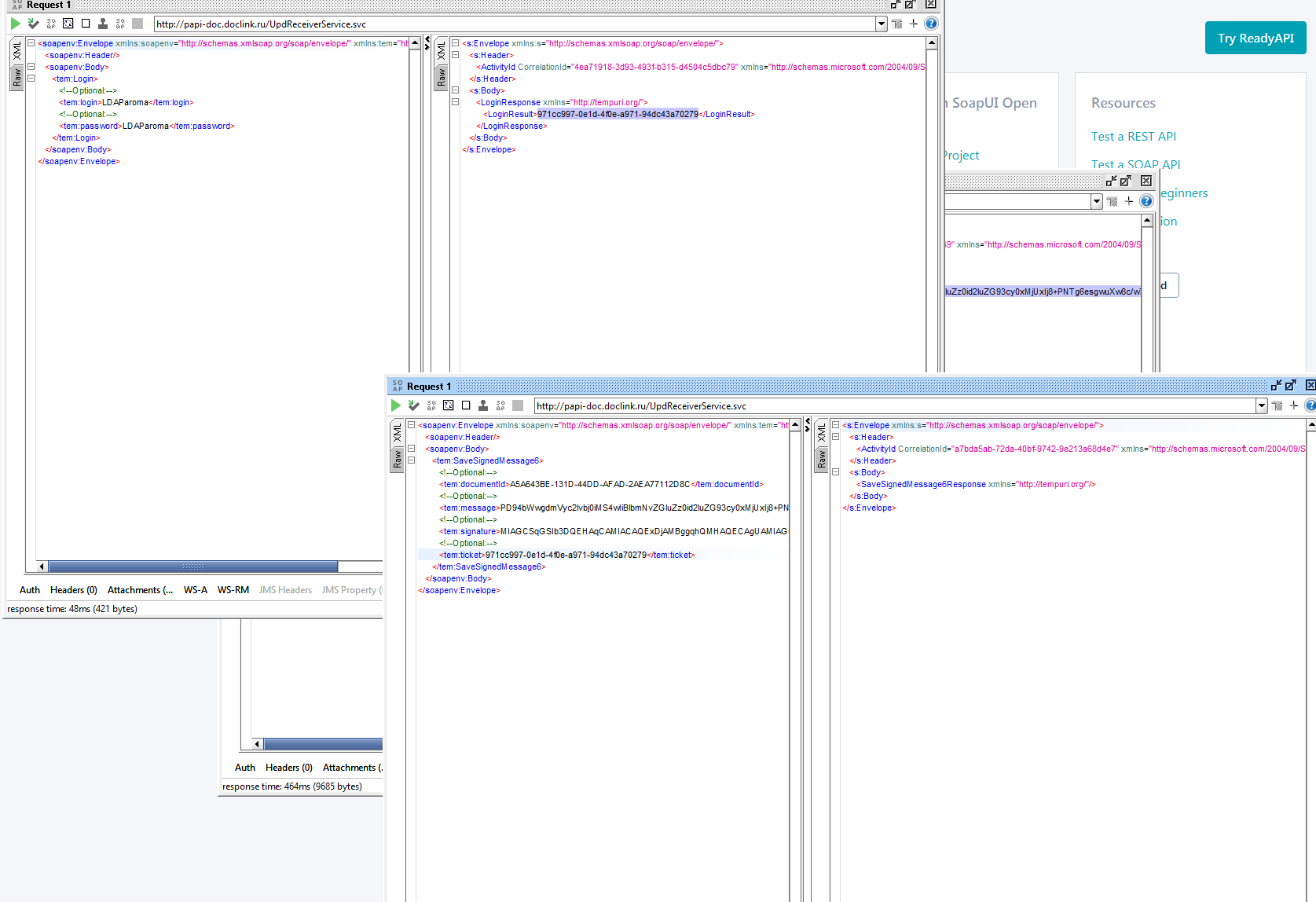Switch SaveSignedMessage6 response to Raw view
1316x902 pixels.
tap(821, 459)
